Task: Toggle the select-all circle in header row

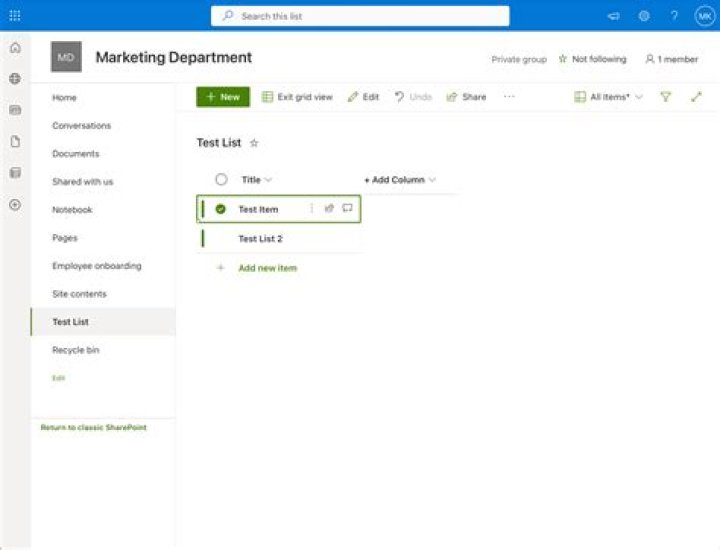Action: pyautogui.click(x=221, y=180)
